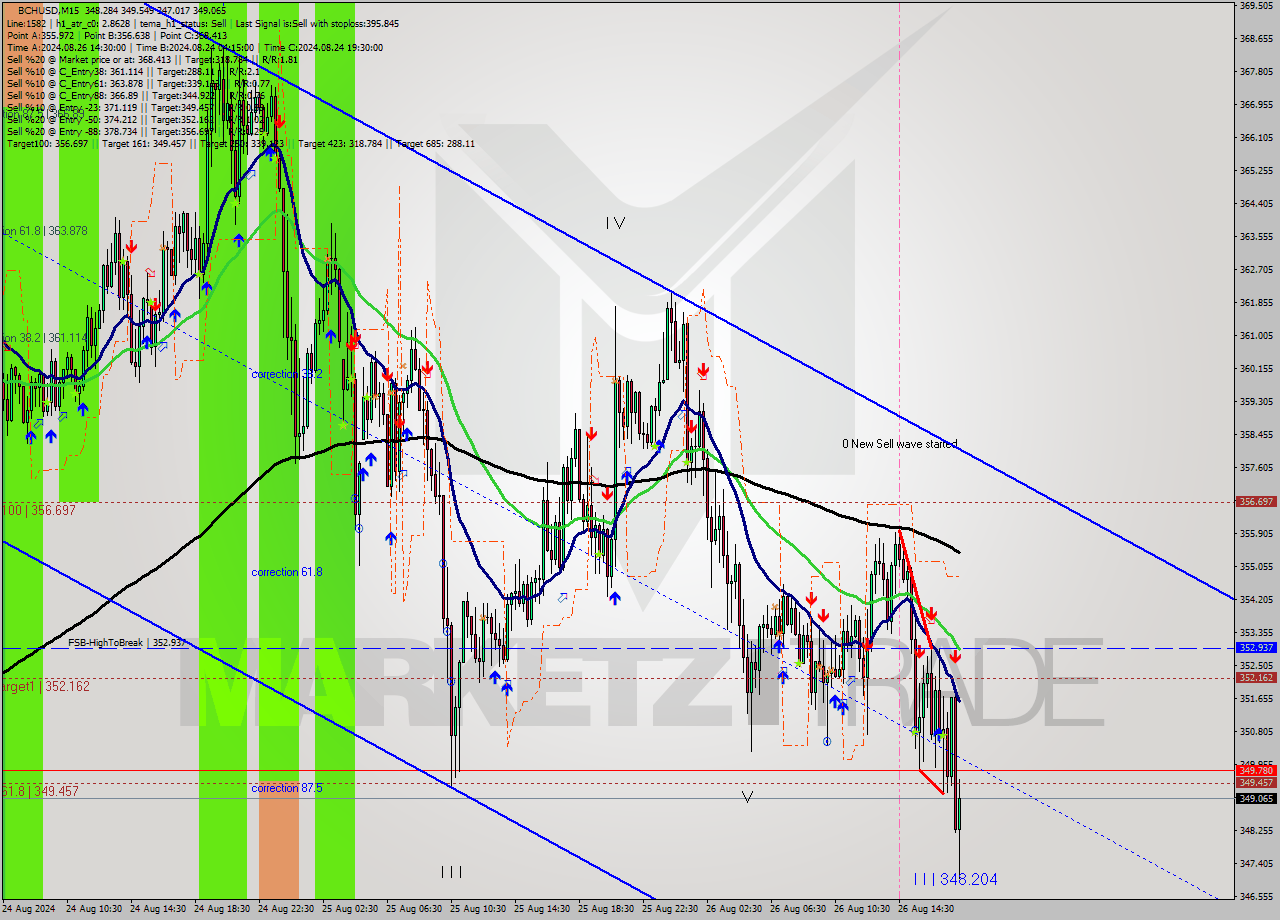The width and height of the screenshot is (1280, 920).
Task: Click the blue 352.937 price tag on axis
Action: (x=1256, y=648)
